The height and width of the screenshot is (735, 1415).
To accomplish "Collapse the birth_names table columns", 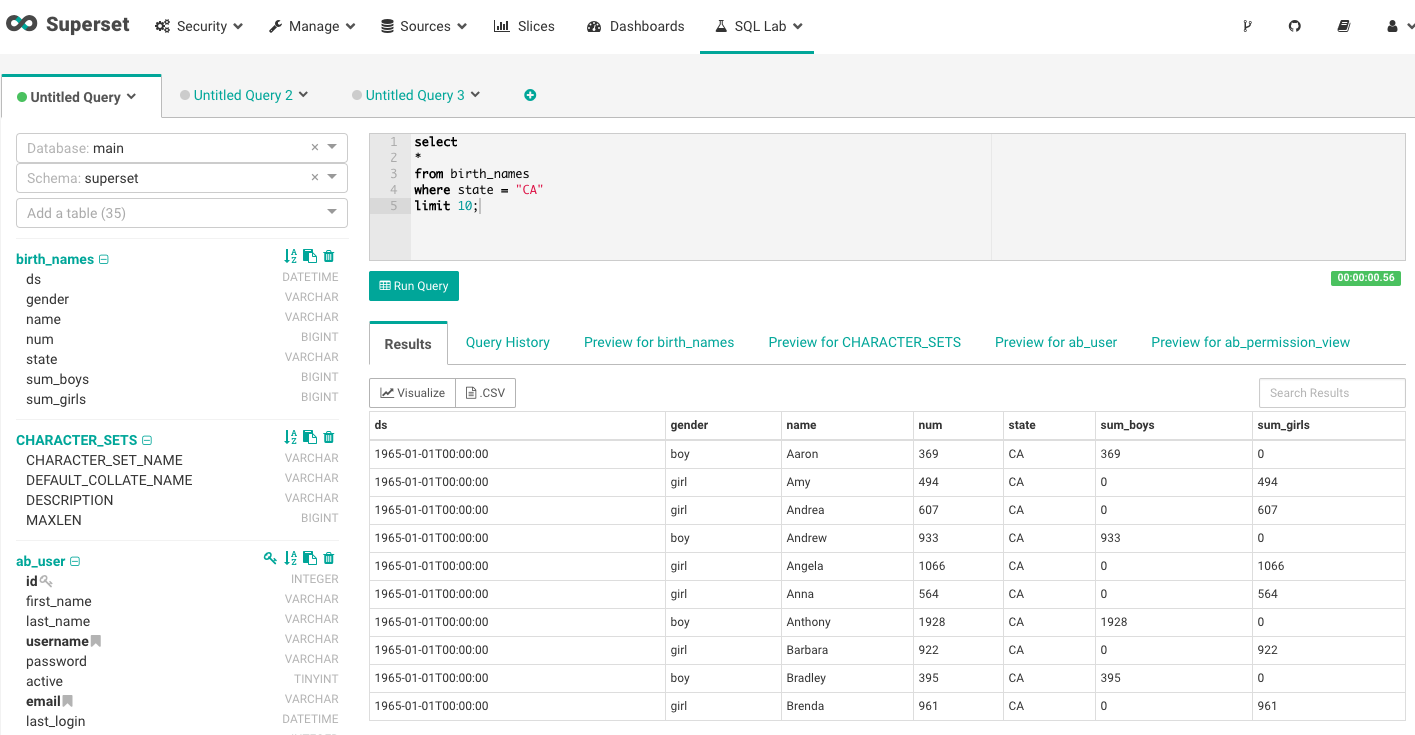I will pyautogui.click(x=104, y=260).
